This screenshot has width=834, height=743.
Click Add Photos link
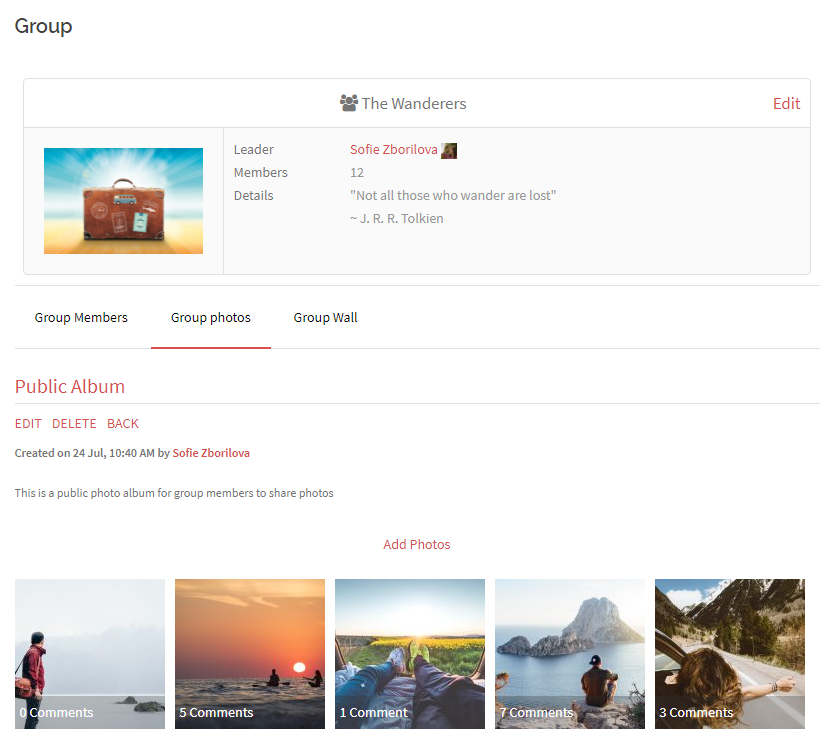point(417,545)
